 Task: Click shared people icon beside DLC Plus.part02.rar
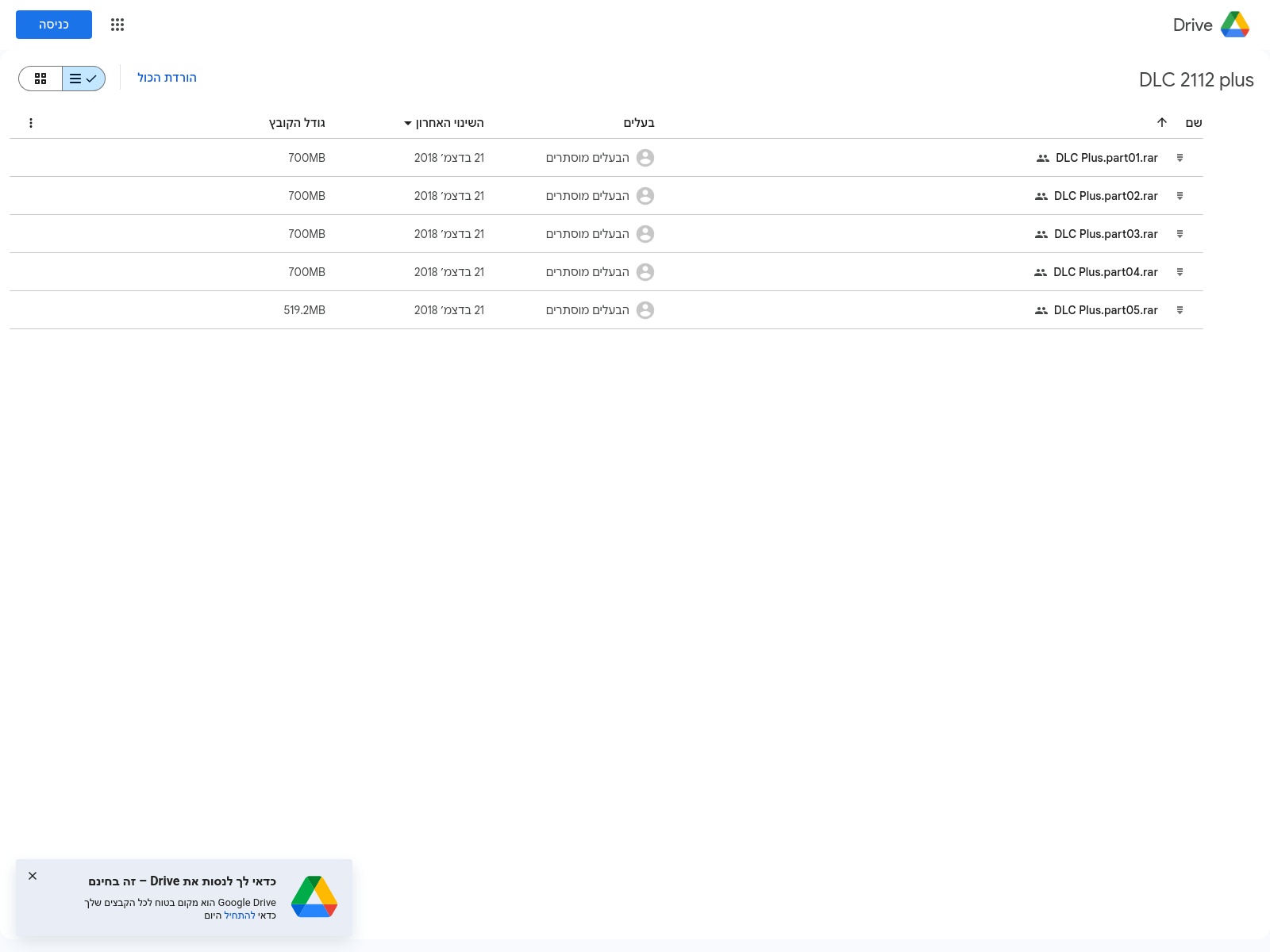click(x=1041, y=197)
